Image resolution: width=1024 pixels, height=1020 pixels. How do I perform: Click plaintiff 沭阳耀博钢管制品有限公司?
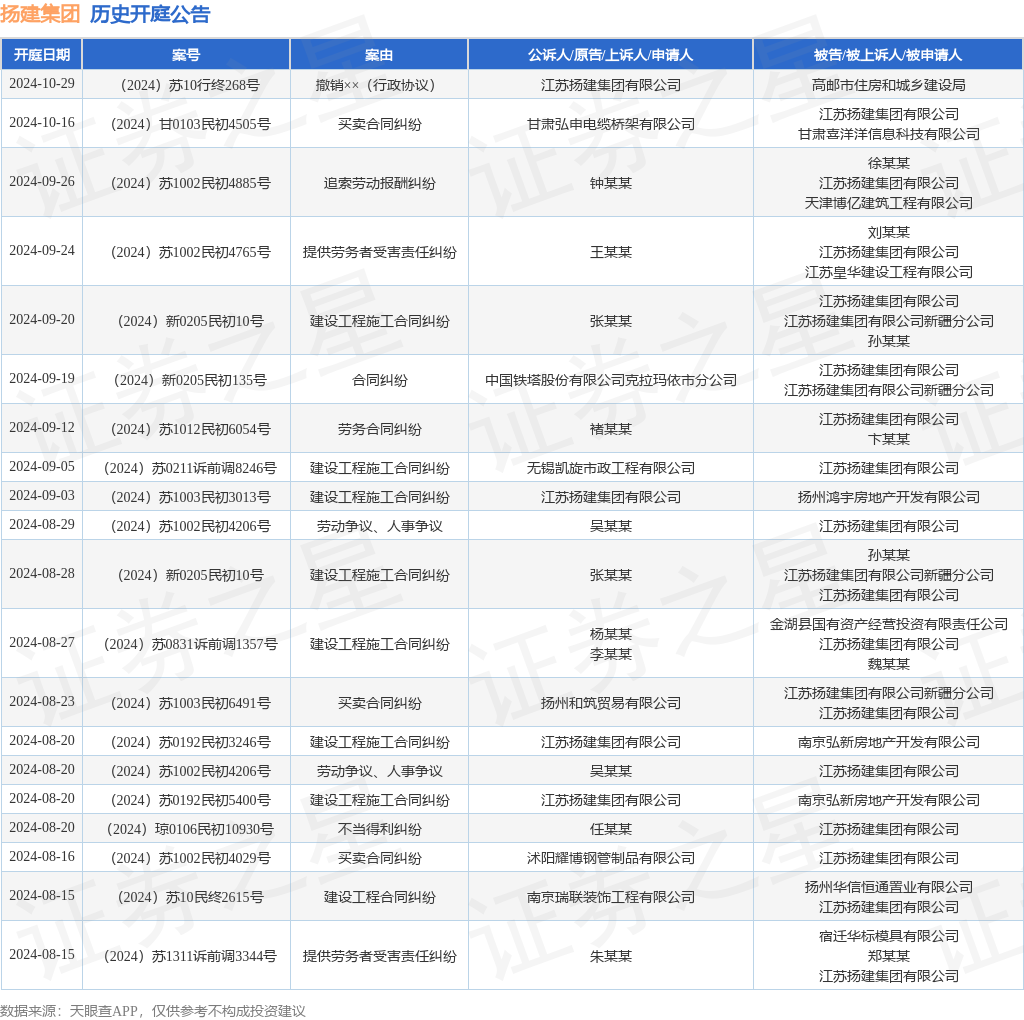611,858
